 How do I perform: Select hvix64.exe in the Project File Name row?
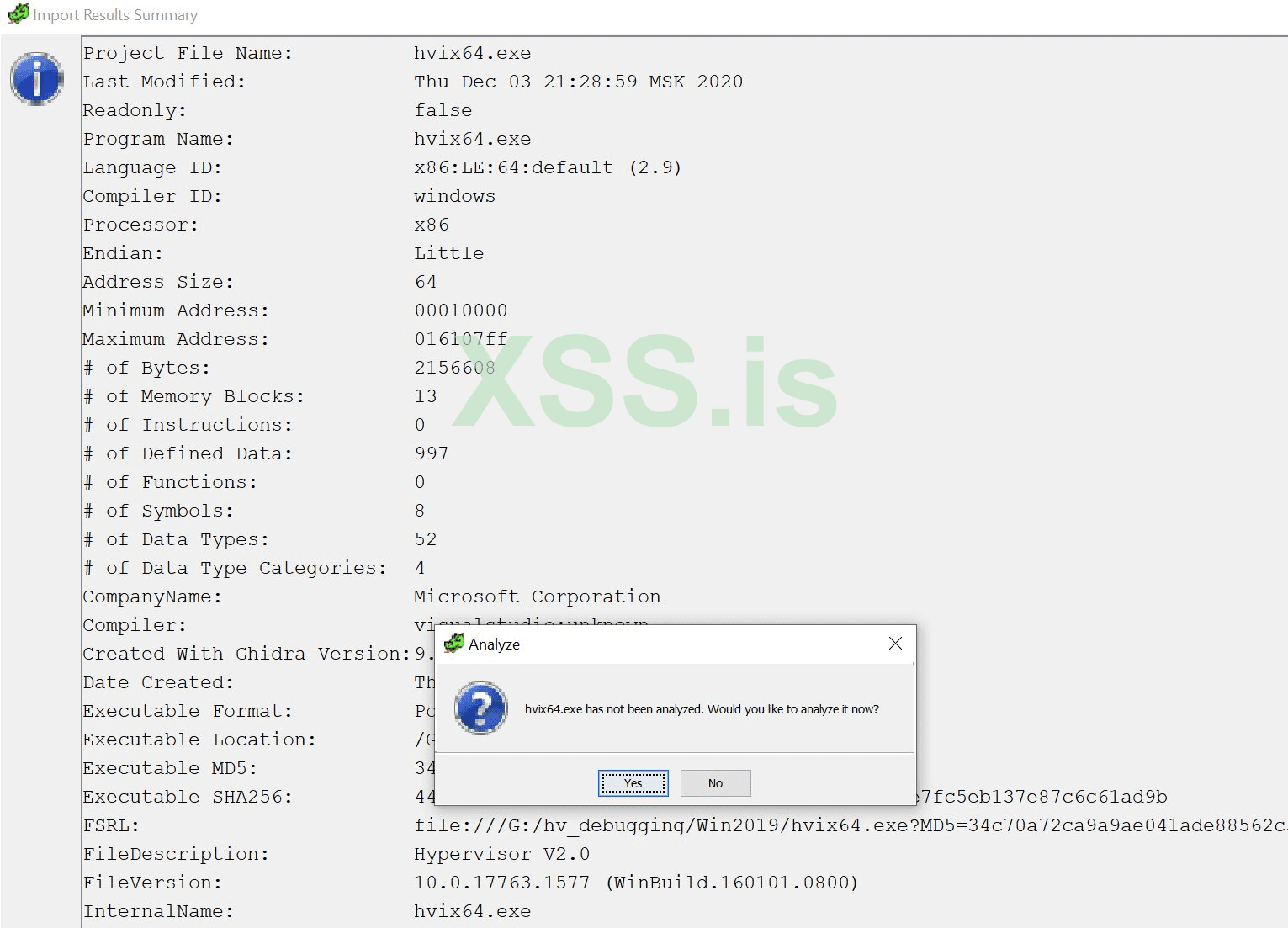[x=472, y=53]
